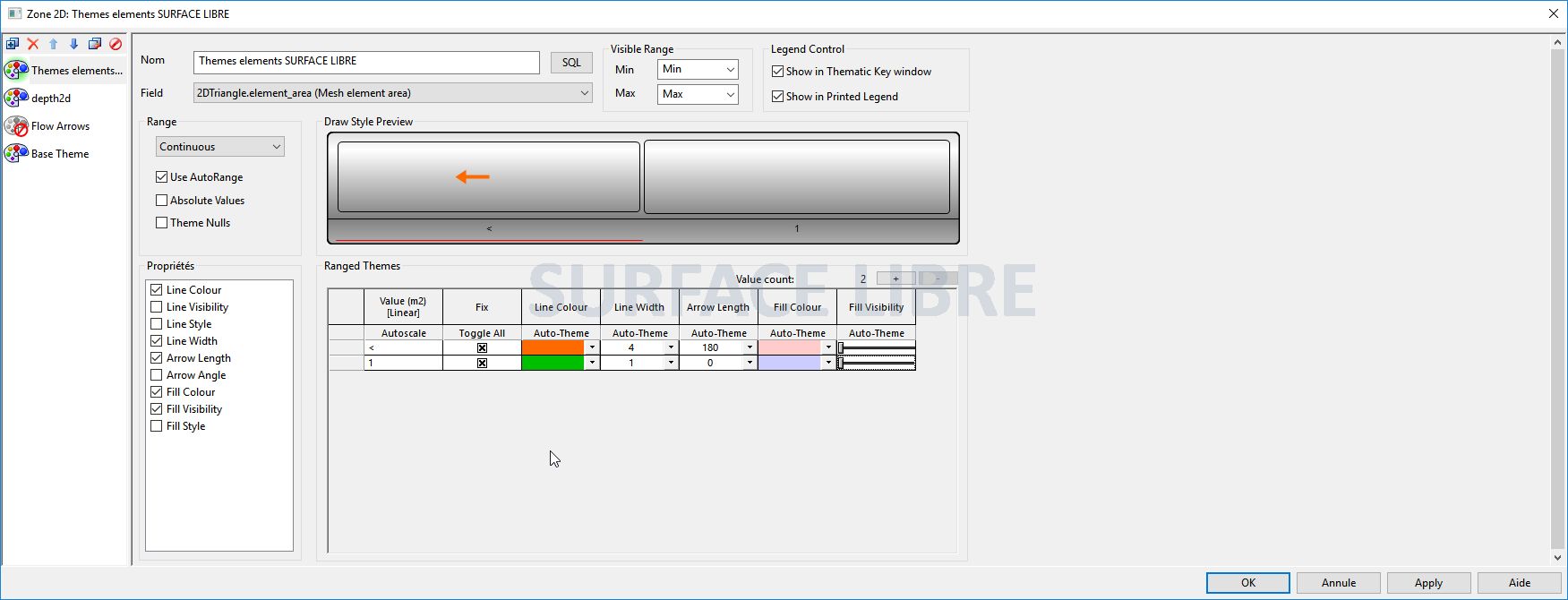This screenshot has width=1568, height=600.
Task: Select Base Theme in the theme list
Action: click(x=60, y=154)
